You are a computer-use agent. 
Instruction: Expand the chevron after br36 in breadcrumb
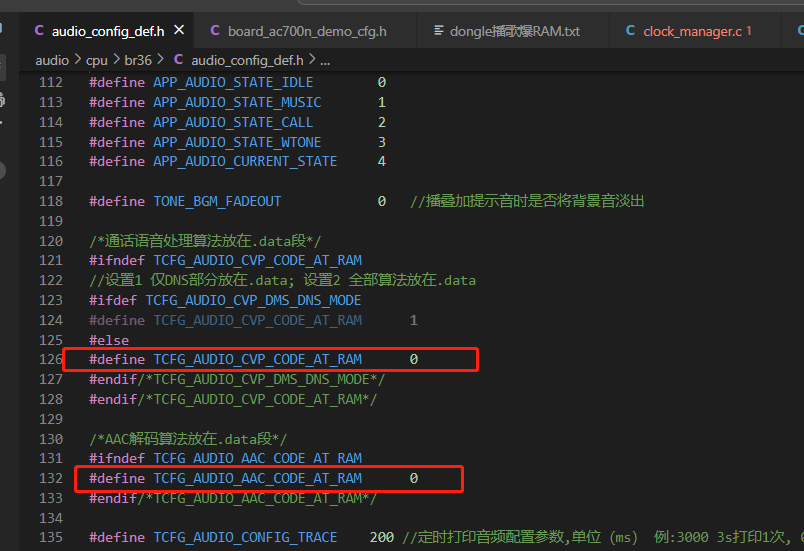click(160, 59)
